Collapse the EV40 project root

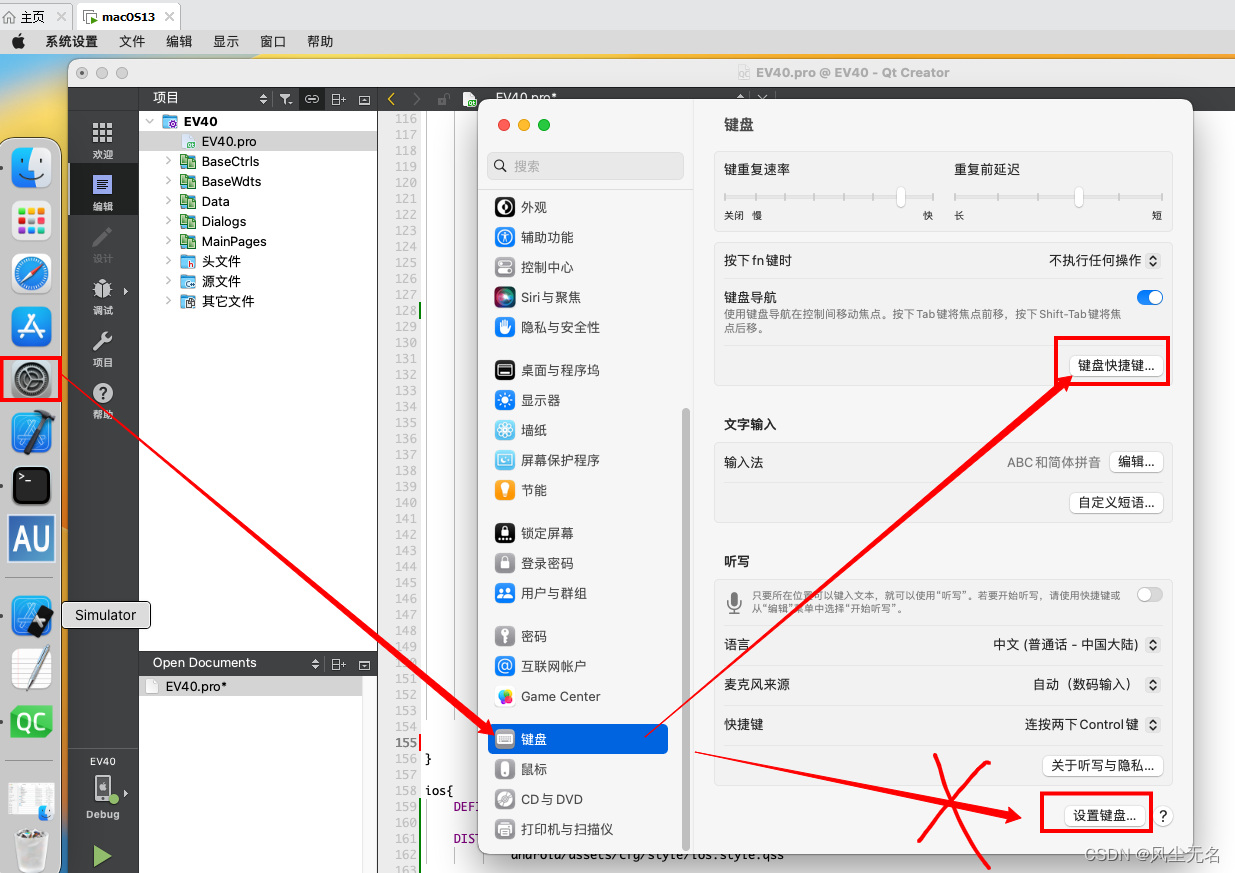click(x=150, y=121)
